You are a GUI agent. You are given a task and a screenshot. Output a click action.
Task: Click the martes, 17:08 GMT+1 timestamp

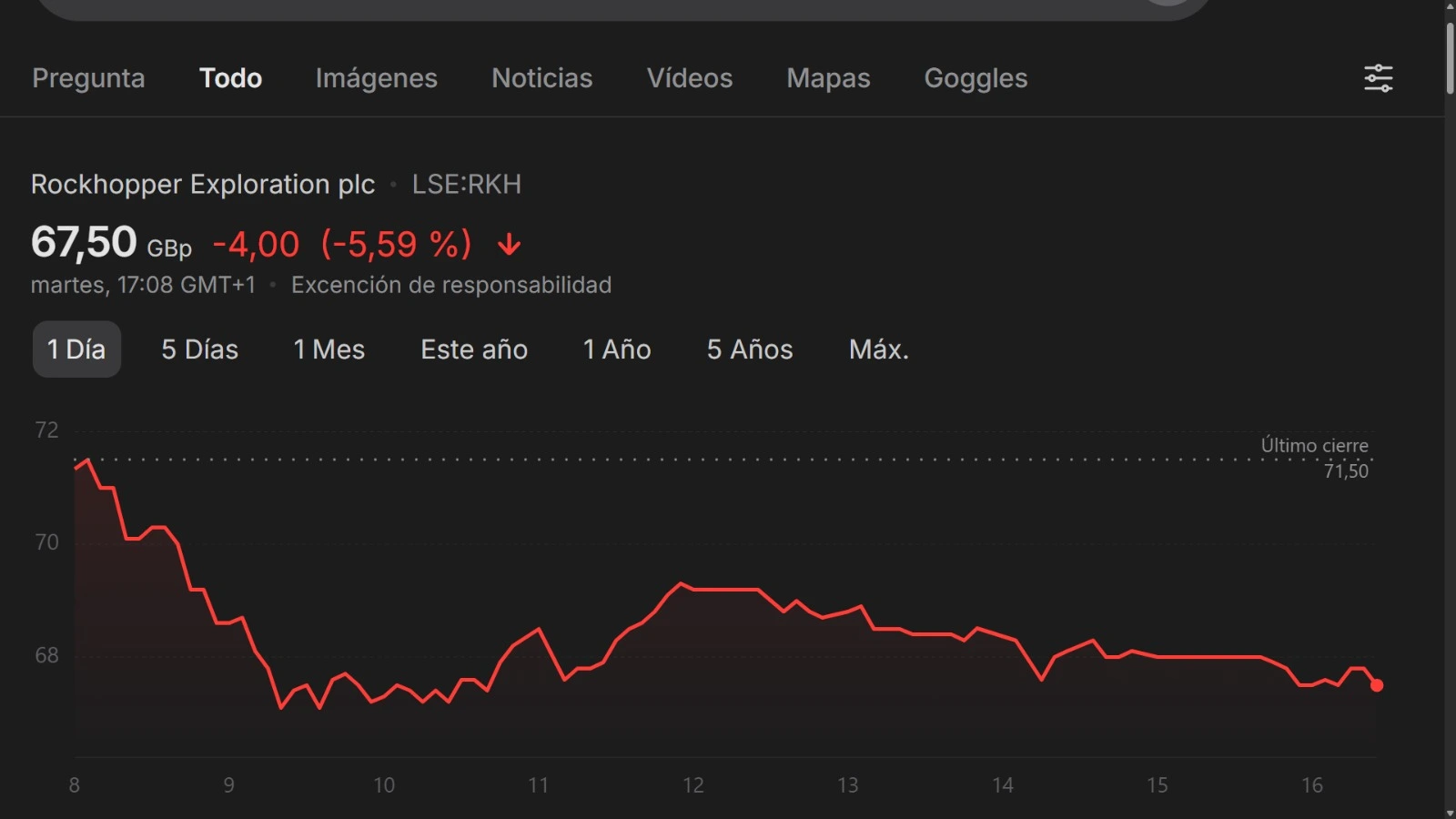(x=143, y=285)
